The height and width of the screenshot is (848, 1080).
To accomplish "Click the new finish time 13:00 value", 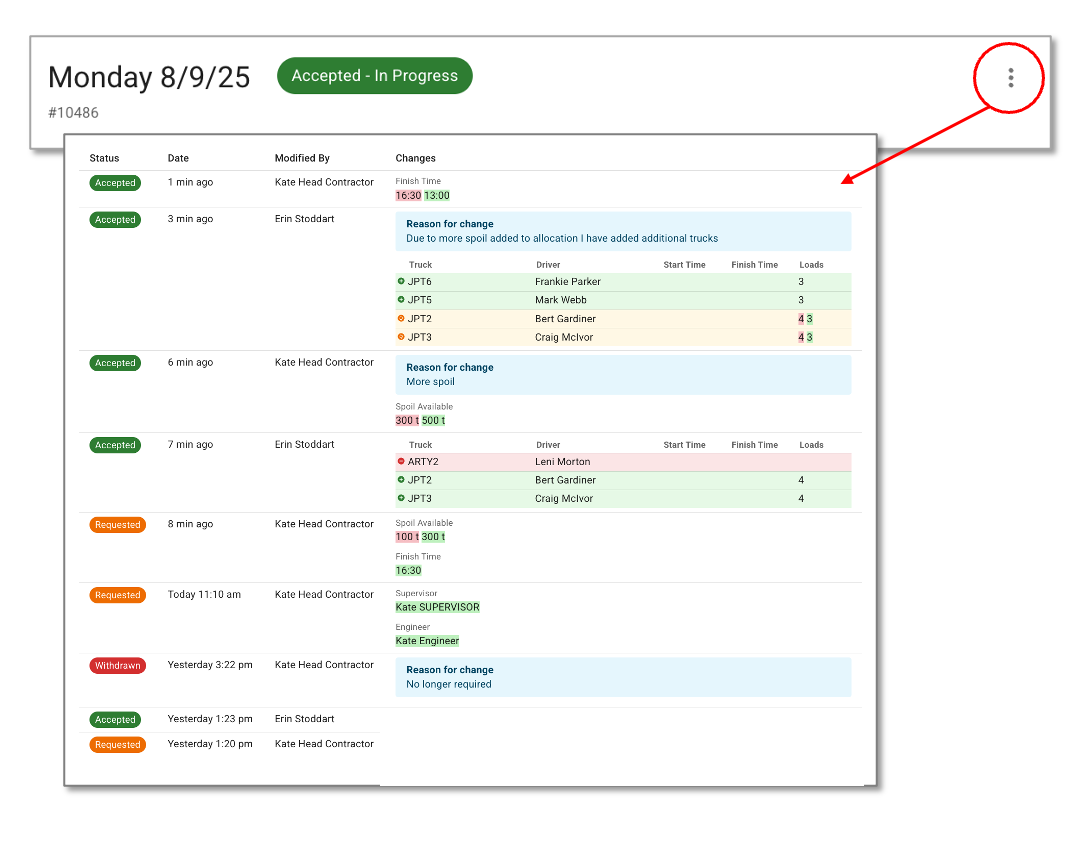I will point(437,196).
